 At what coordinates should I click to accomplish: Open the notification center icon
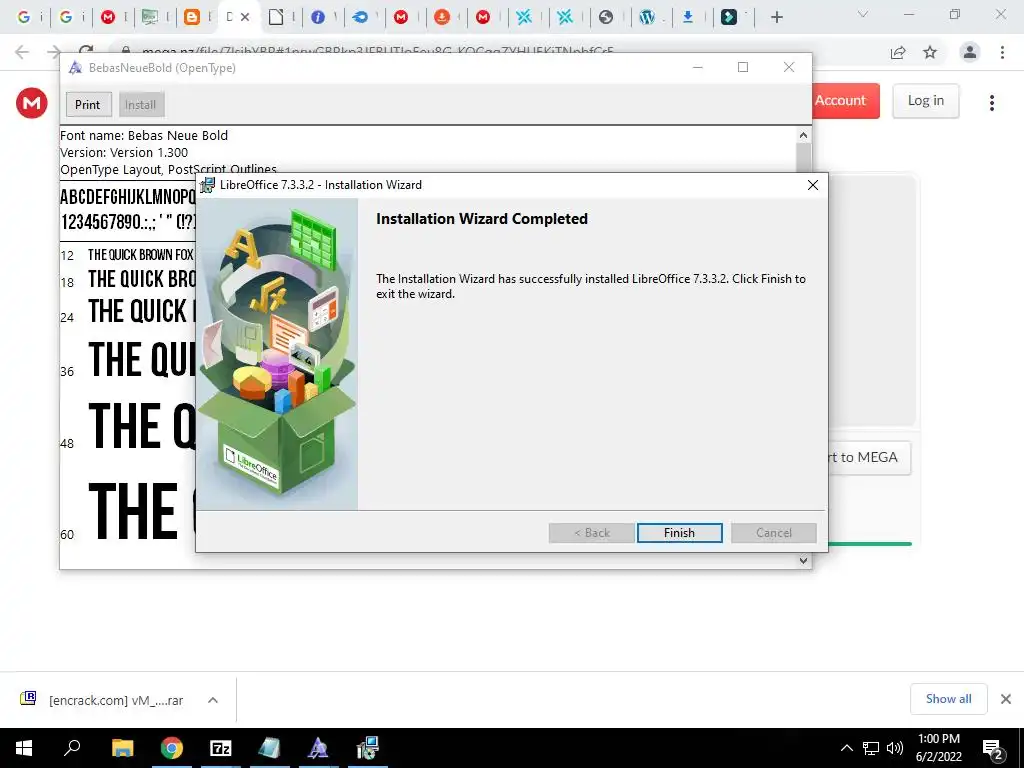tap(992, 748)
